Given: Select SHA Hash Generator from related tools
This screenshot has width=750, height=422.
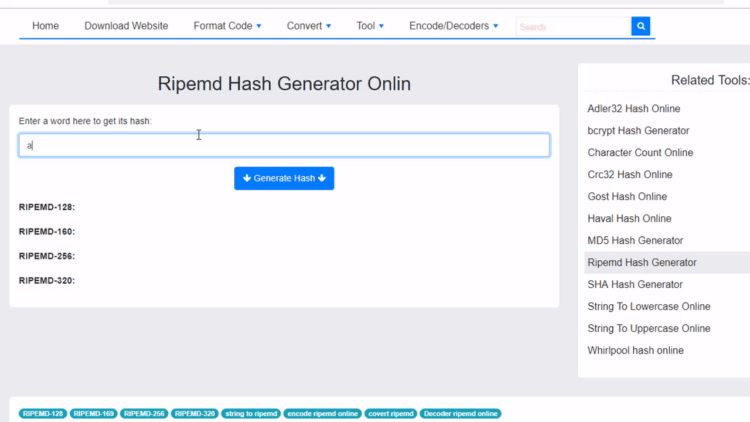Looking at the screenshot, I should tap(635, 284).
